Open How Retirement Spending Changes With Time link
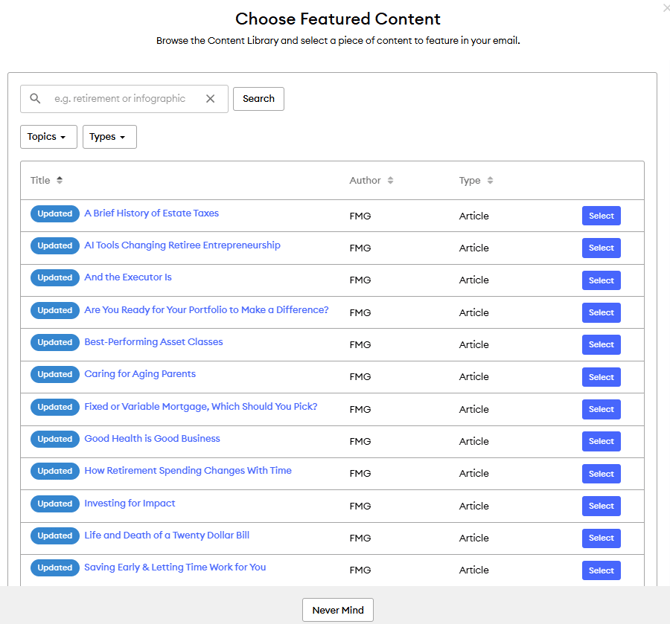Image resolution: width=670 pixels, height=624 pixels. (x=188, y=471)
